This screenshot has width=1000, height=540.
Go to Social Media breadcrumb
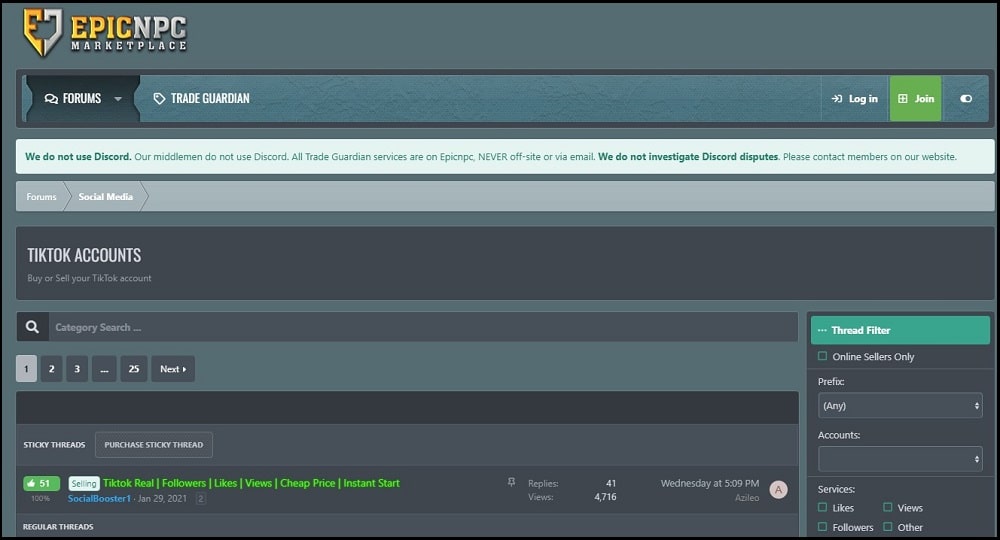pyautogui.click(x=106, y=196)
